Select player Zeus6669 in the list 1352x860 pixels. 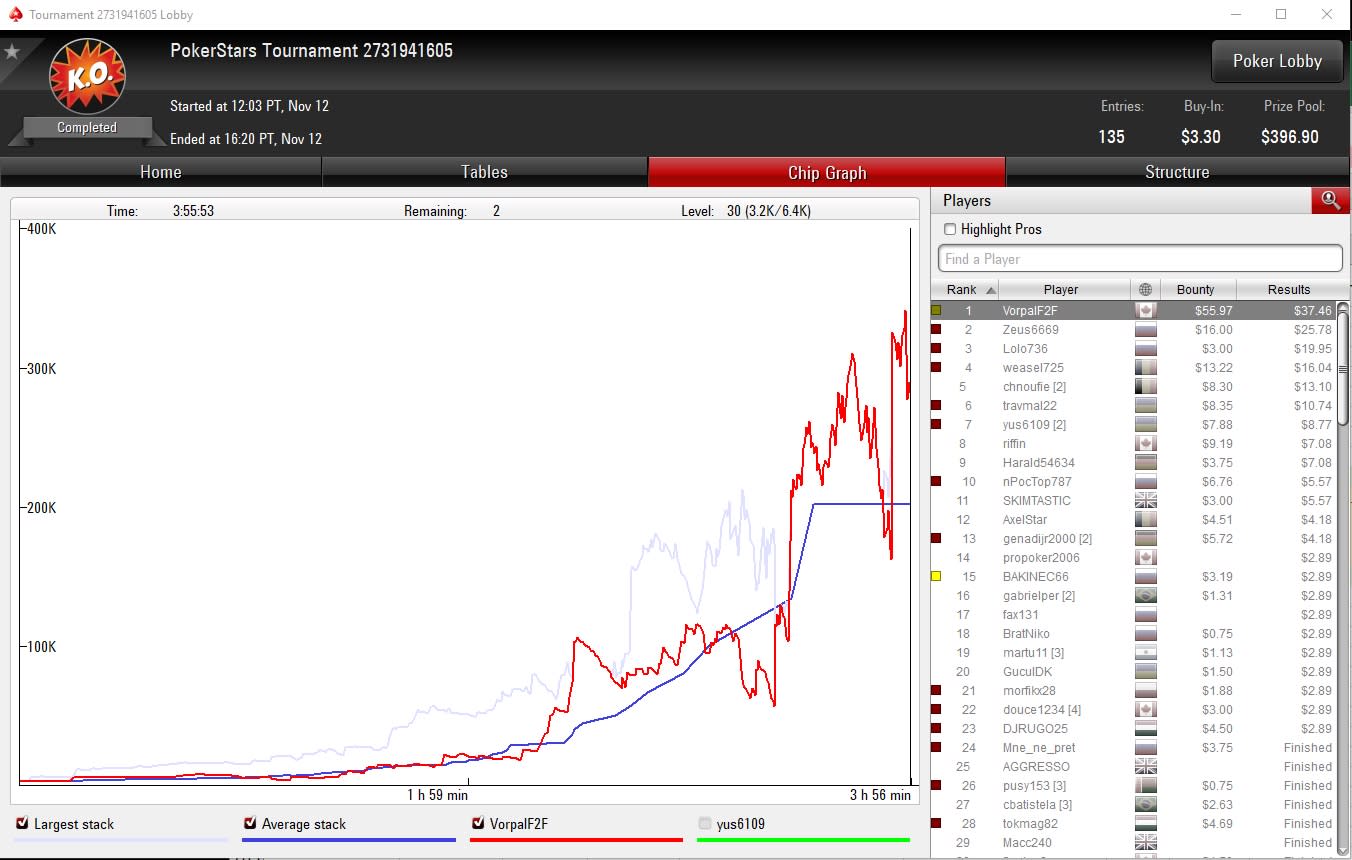[1134, 330]
